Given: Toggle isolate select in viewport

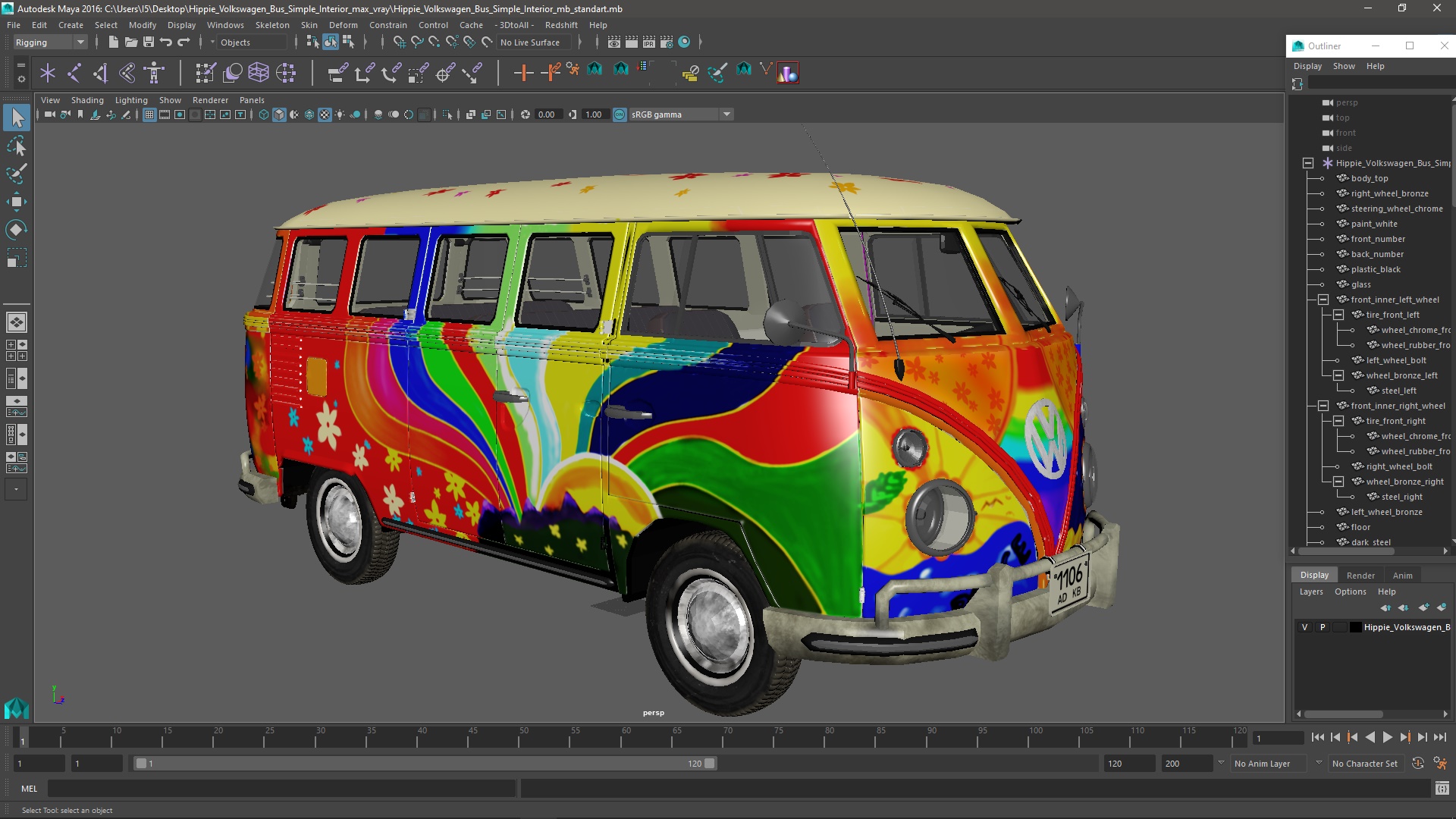Looking at the screenshot, I should [x=447, y=115].
